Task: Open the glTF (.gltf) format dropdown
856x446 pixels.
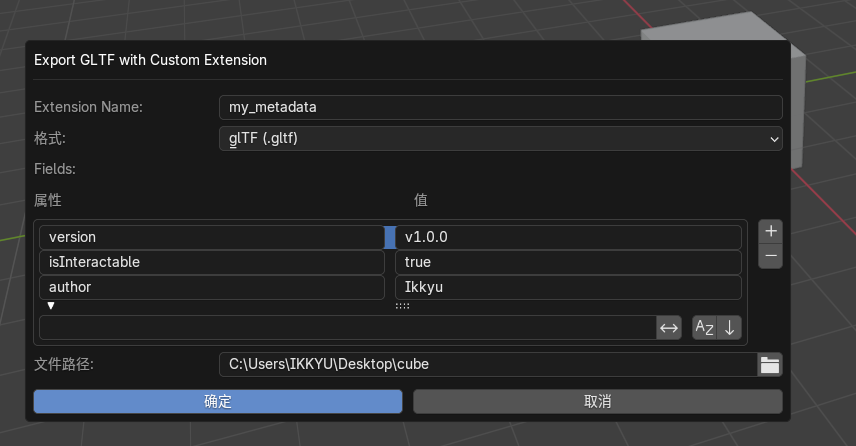Action: click(501, 139)
